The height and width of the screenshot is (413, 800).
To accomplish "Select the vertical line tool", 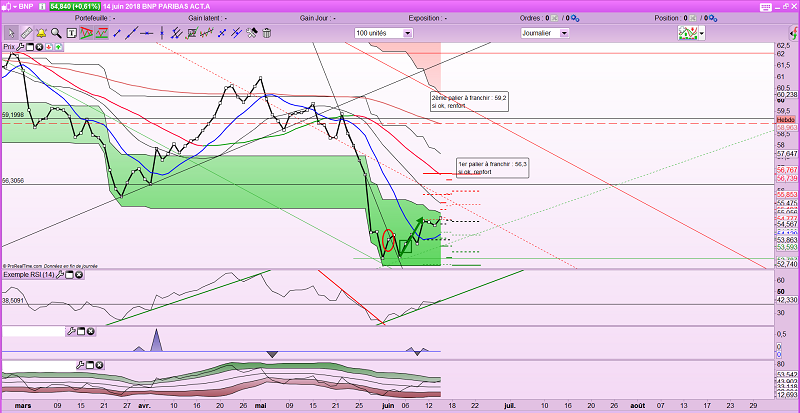I will click(x=162, y=34).
